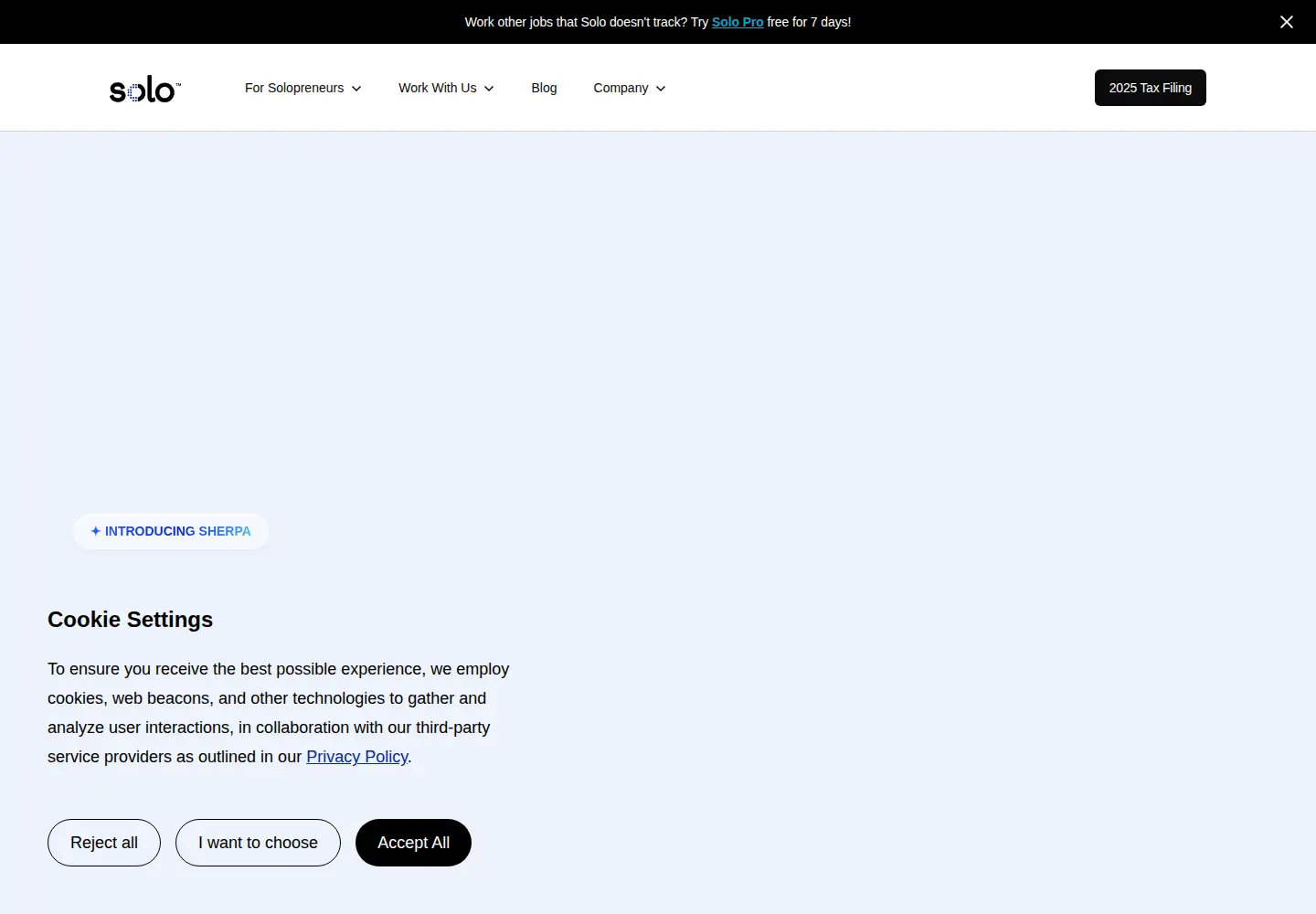Open the Privacy Policy link

click(x=357, y=757)
